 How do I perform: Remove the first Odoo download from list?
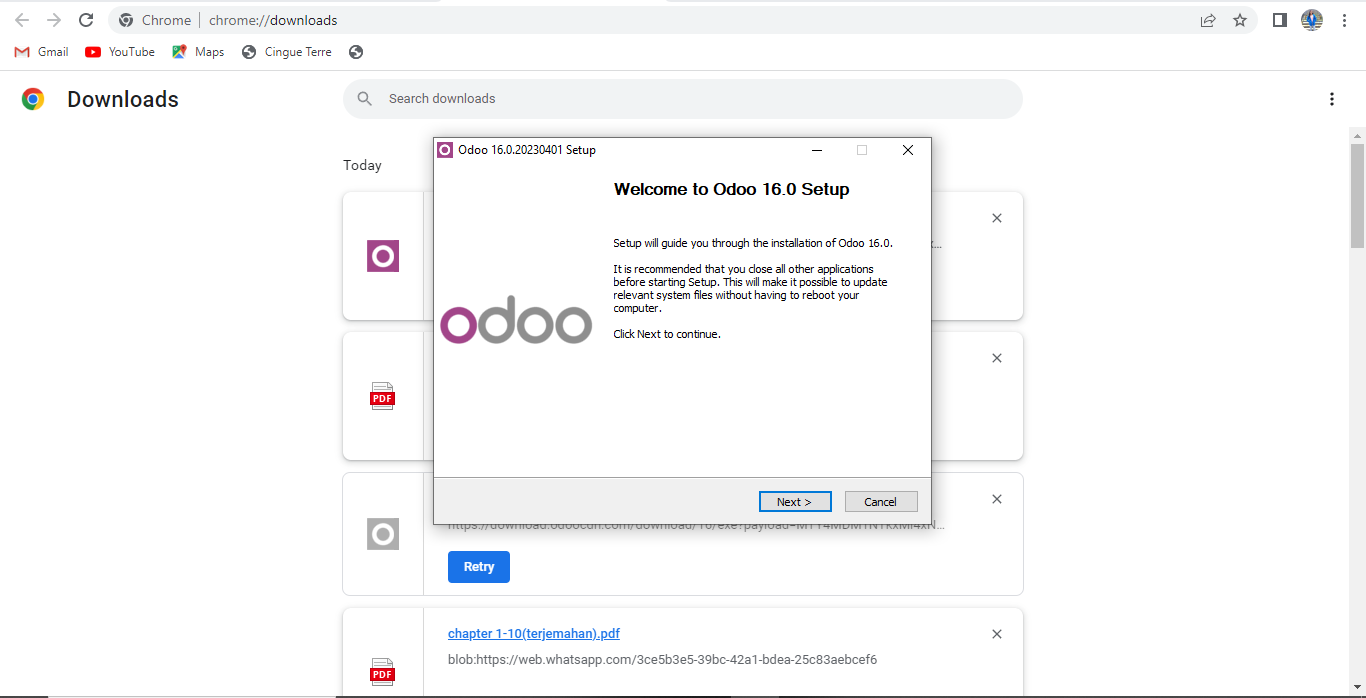pos(997,218)
